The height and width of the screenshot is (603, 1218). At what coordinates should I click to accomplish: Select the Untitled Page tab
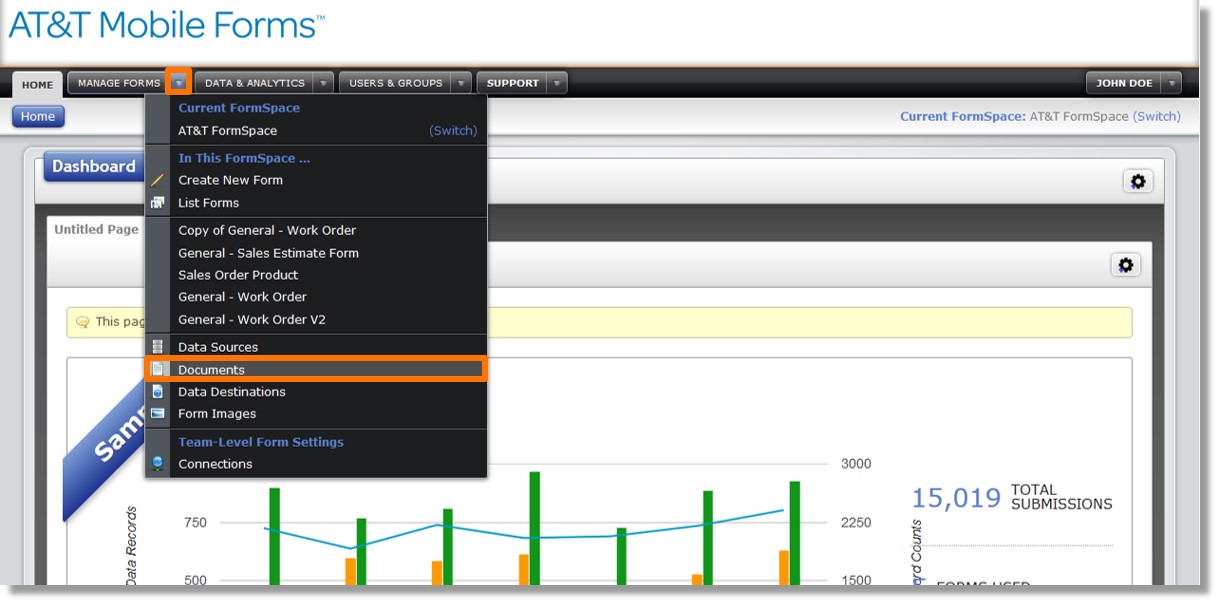[x=96, y=229]
